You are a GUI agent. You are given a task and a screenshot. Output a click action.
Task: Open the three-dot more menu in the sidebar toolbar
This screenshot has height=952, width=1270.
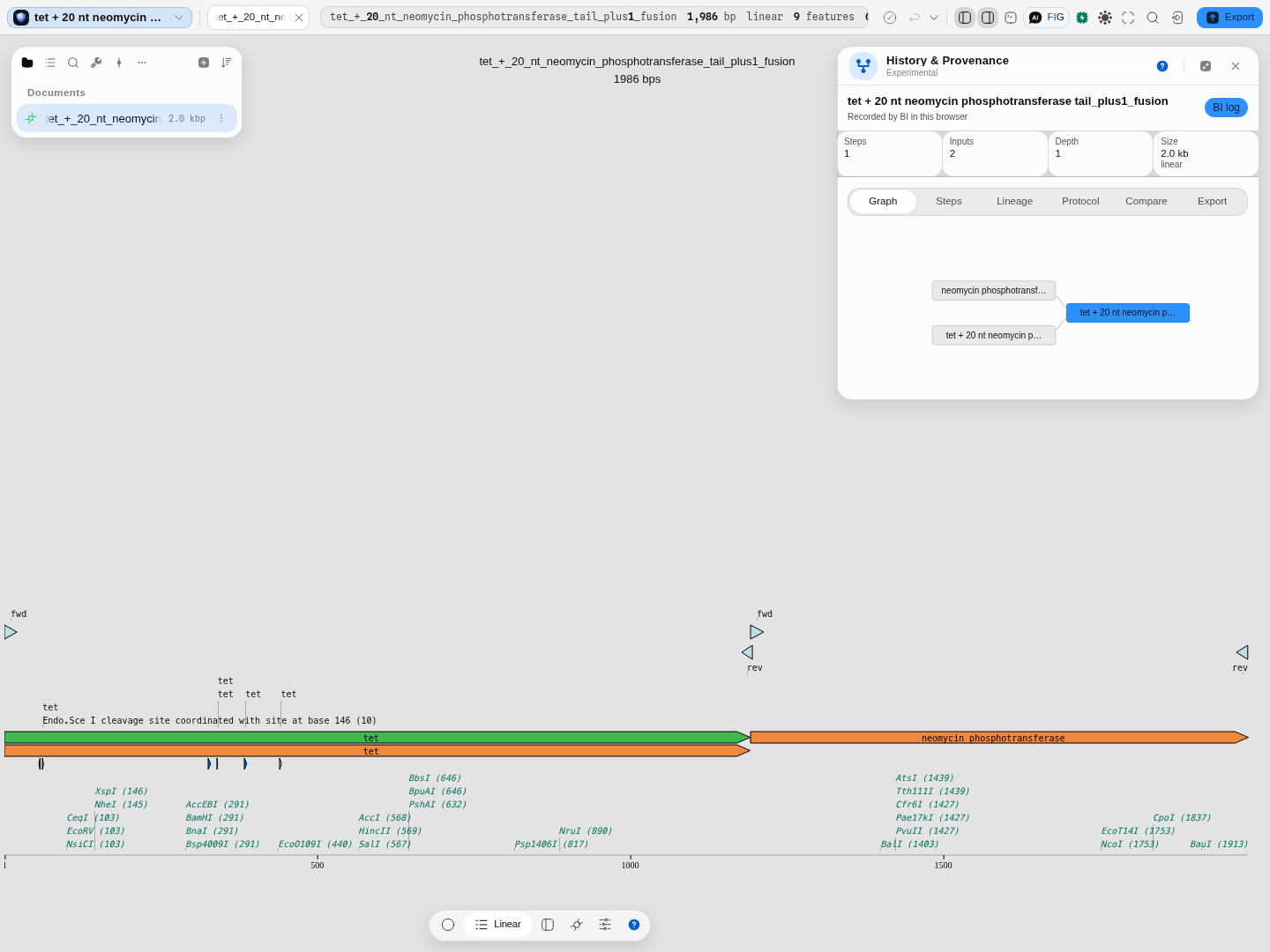[142, 63]
